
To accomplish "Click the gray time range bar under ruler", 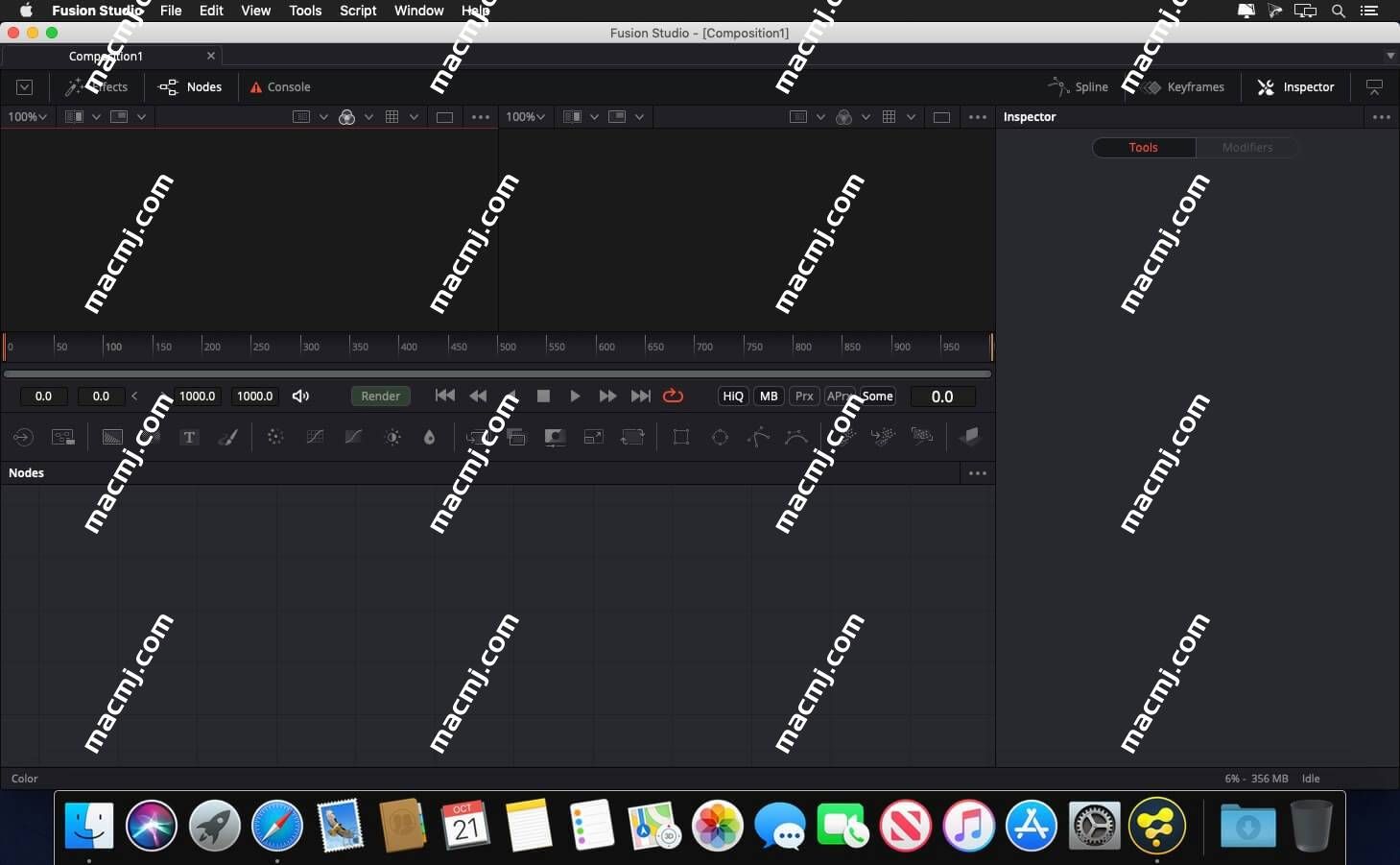I will (x=497, y=373).
